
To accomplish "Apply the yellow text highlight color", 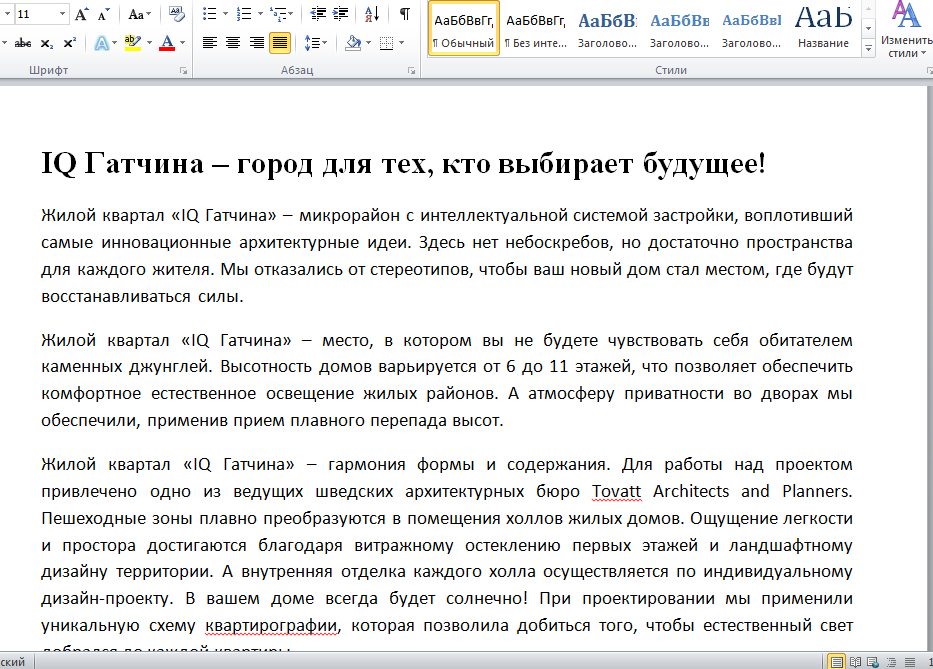I will [133, 43].
